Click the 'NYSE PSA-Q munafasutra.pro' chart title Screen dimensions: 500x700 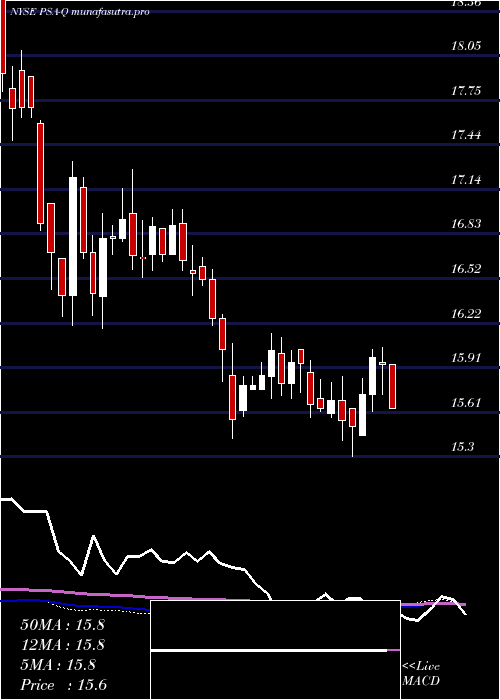(x=79, y=12)
